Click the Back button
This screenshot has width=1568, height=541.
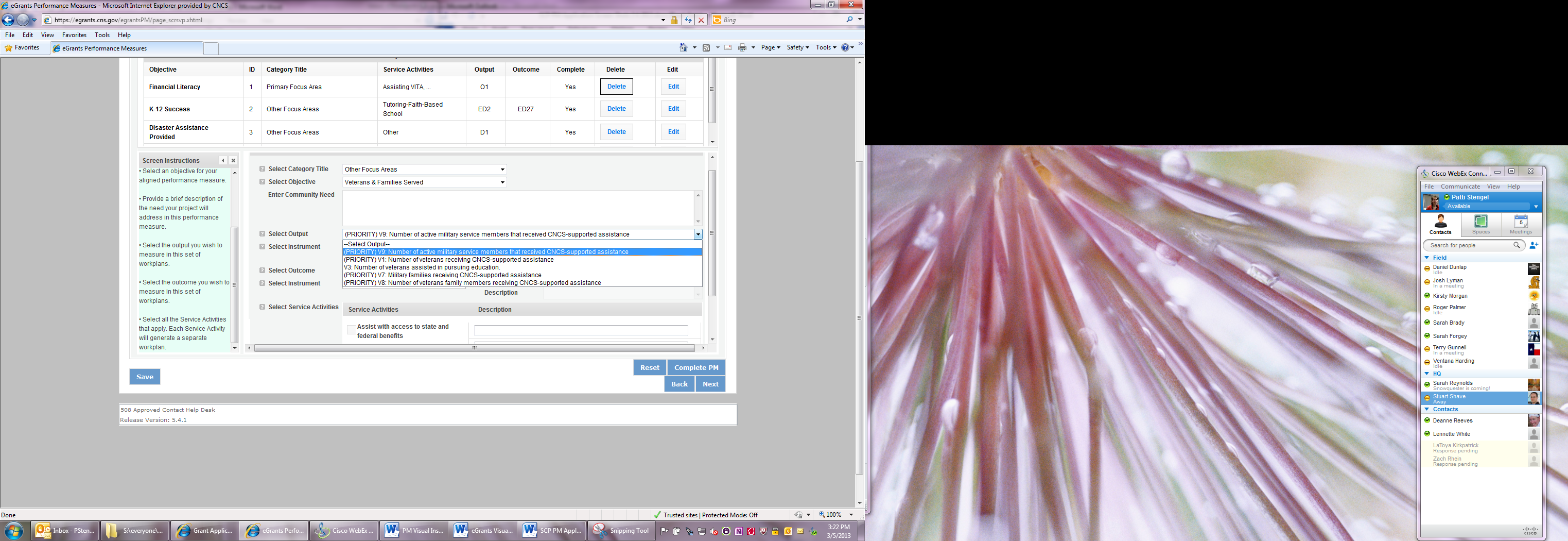tap(680, 384)
